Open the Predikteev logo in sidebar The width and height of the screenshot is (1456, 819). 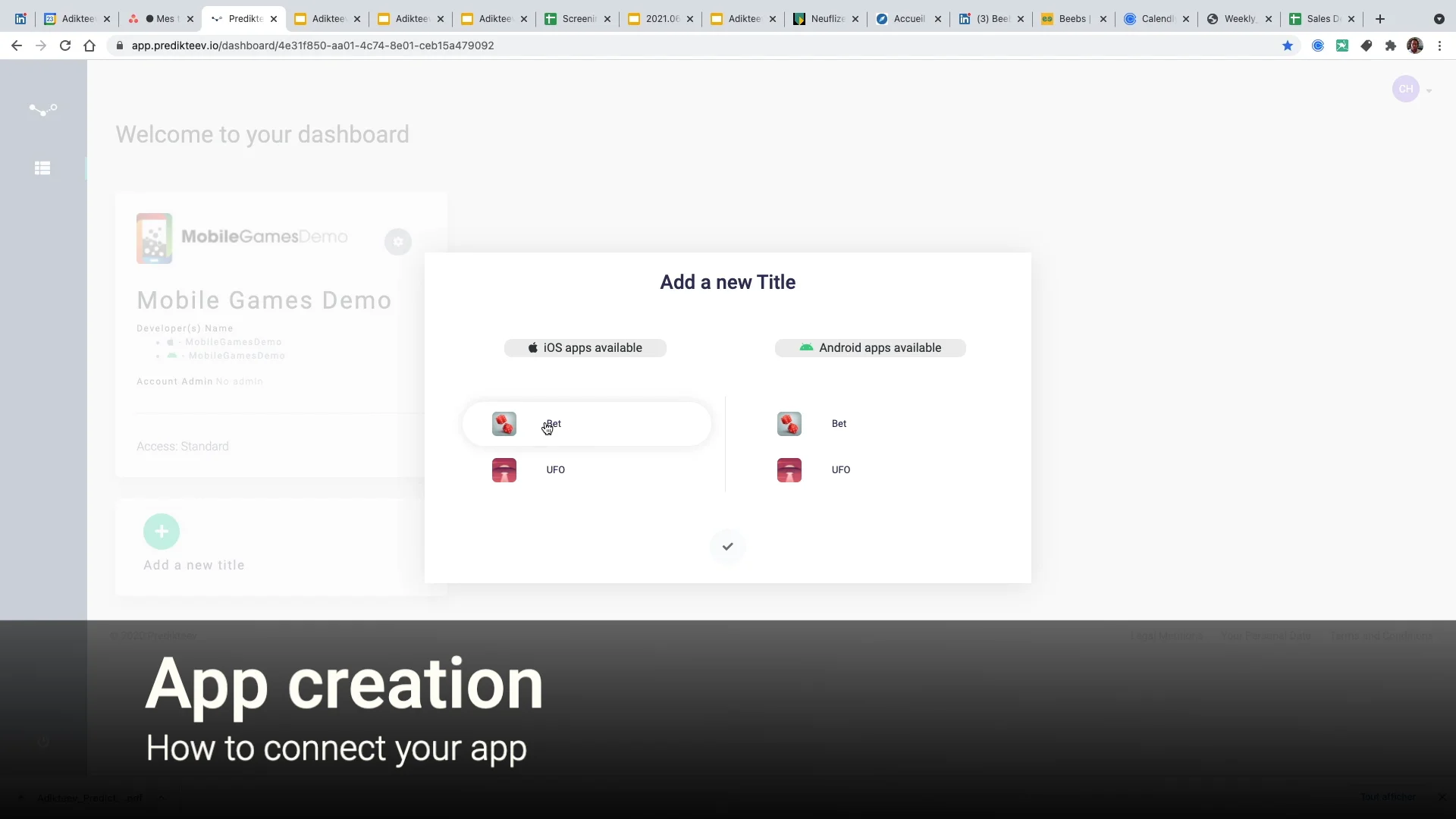pyautogui.click(x=43, y=110)
